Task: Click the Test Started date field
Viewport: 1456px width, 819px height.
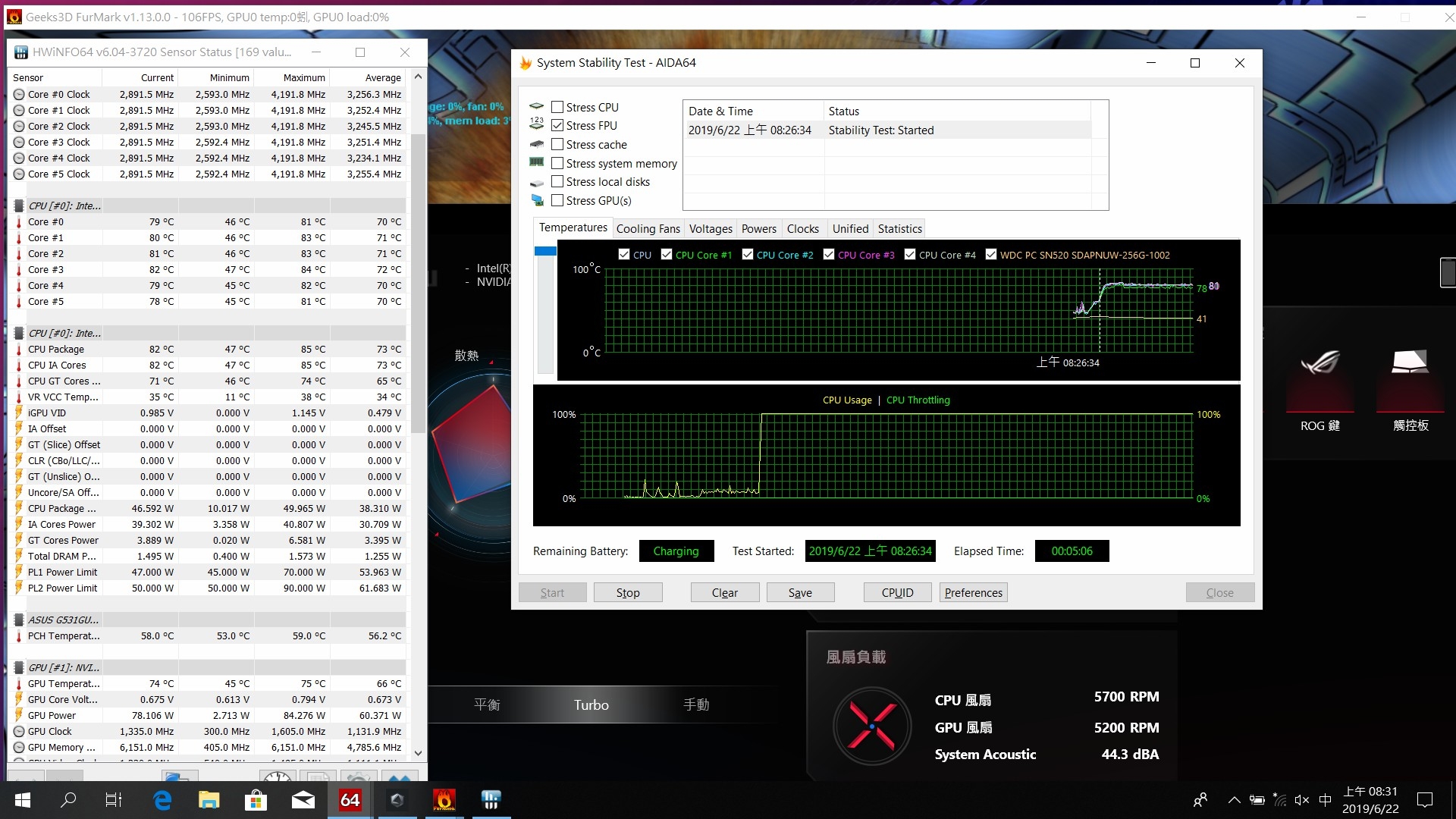Action: 870,551
